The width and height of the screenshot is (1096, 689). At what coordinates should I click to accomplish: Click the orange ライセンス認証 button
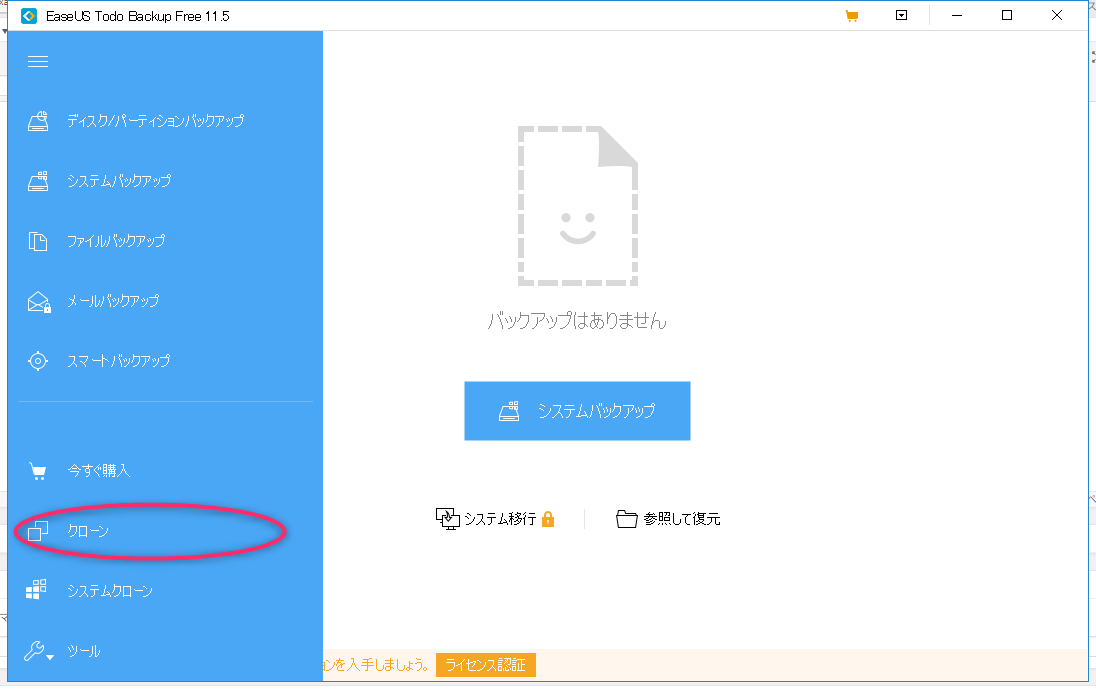(x=486, y=665)
